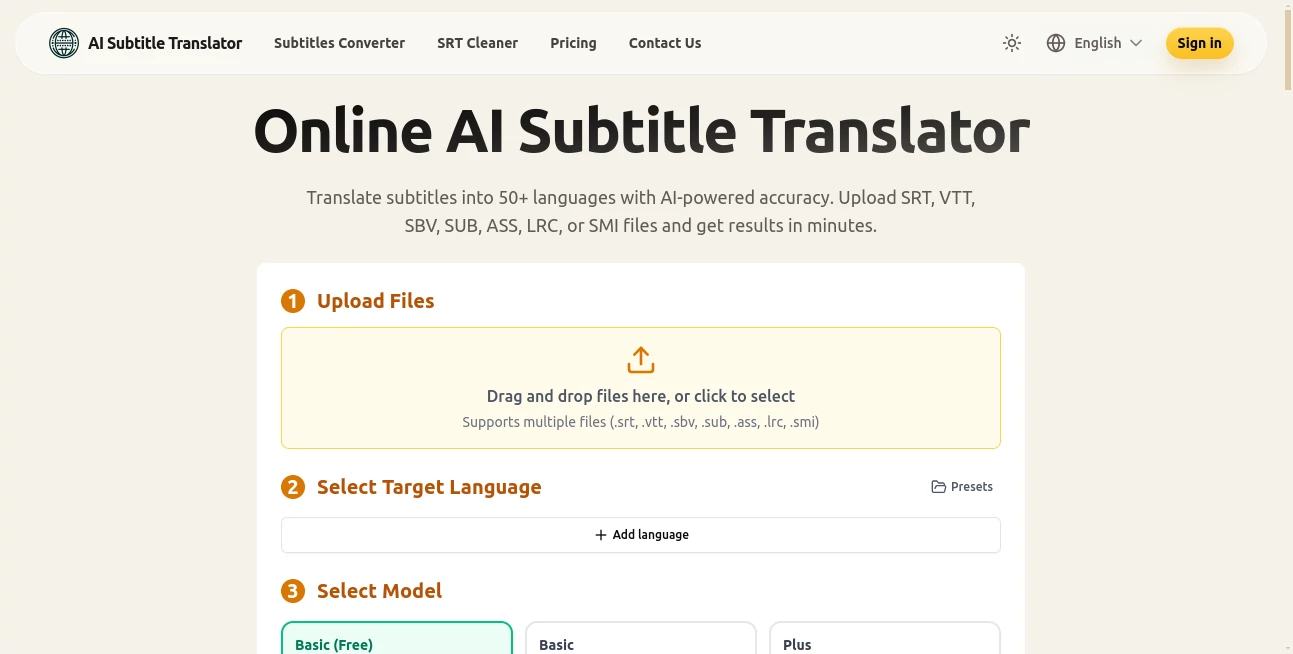
Task: Open the Pricing page
Action: 573,43
